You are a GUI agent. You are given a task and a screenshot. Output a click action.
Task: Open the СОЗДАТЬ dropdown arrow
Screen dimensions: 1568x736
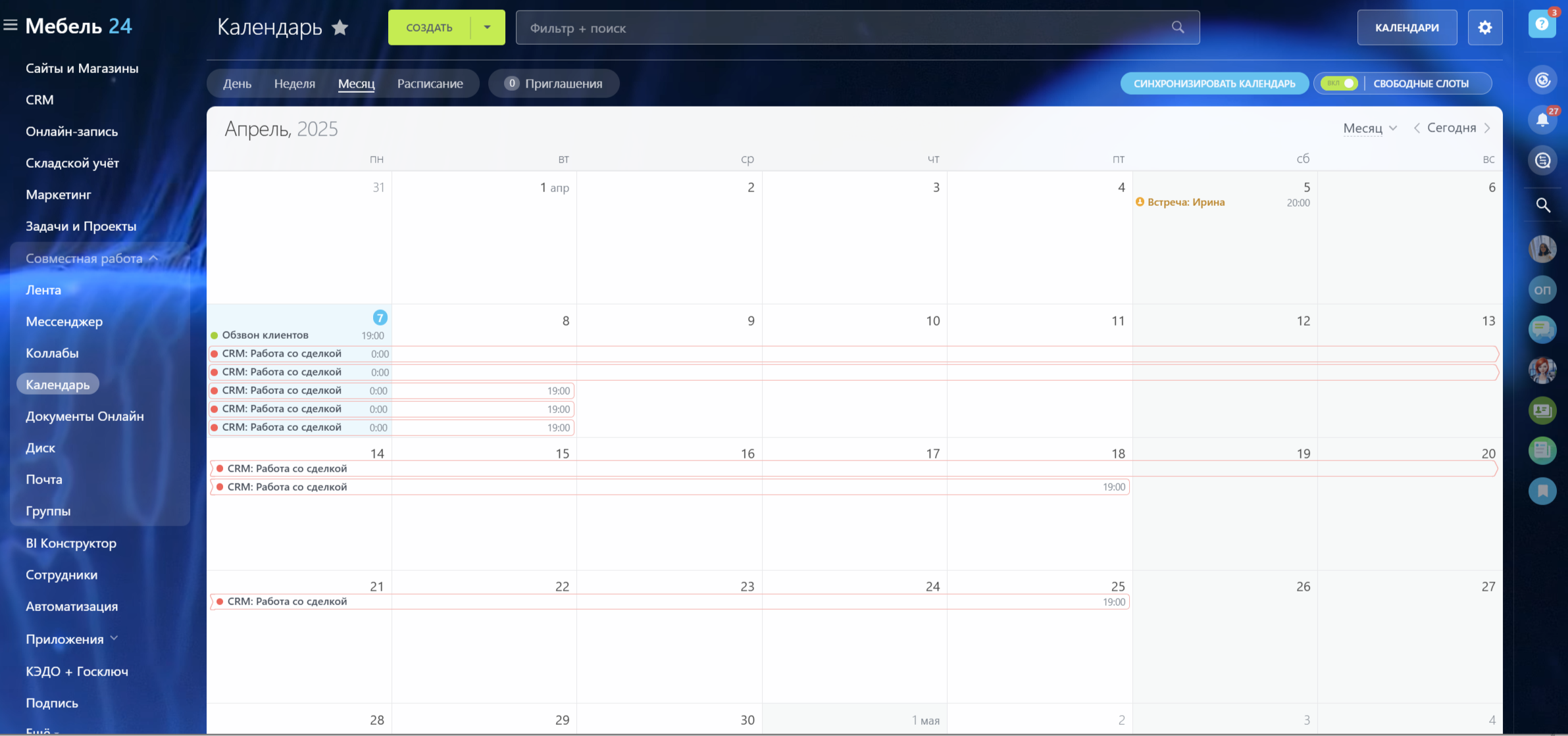click(x=488, y=28)
